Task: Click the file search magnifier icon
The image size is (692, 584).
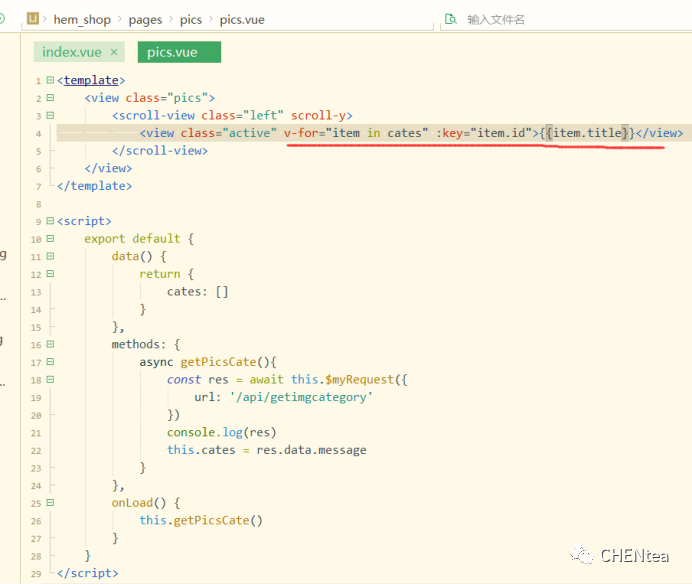Action: pyautogui.click(x=451, y=18)
